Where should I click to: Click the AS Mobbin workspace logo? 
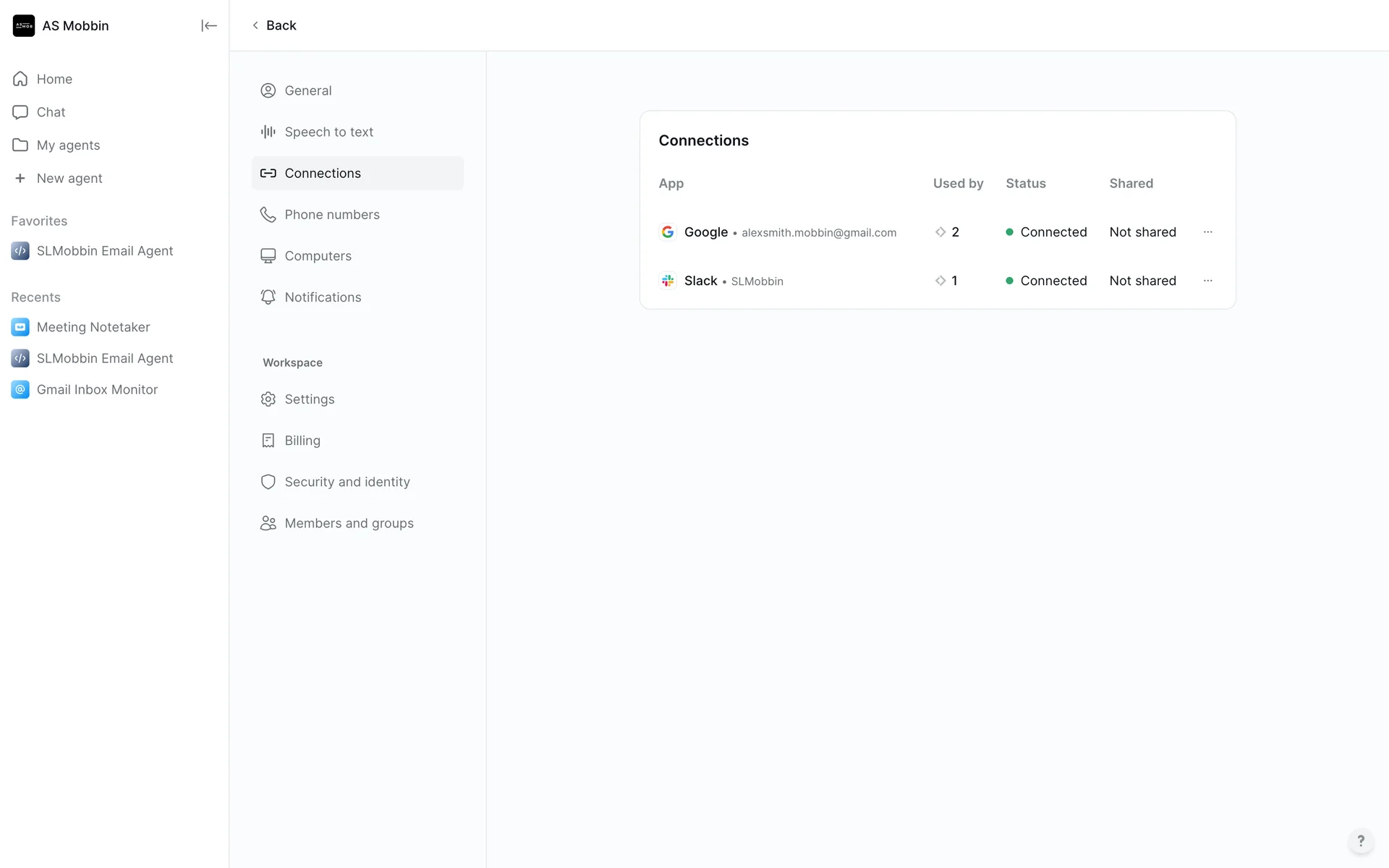(x=24, y=26)
